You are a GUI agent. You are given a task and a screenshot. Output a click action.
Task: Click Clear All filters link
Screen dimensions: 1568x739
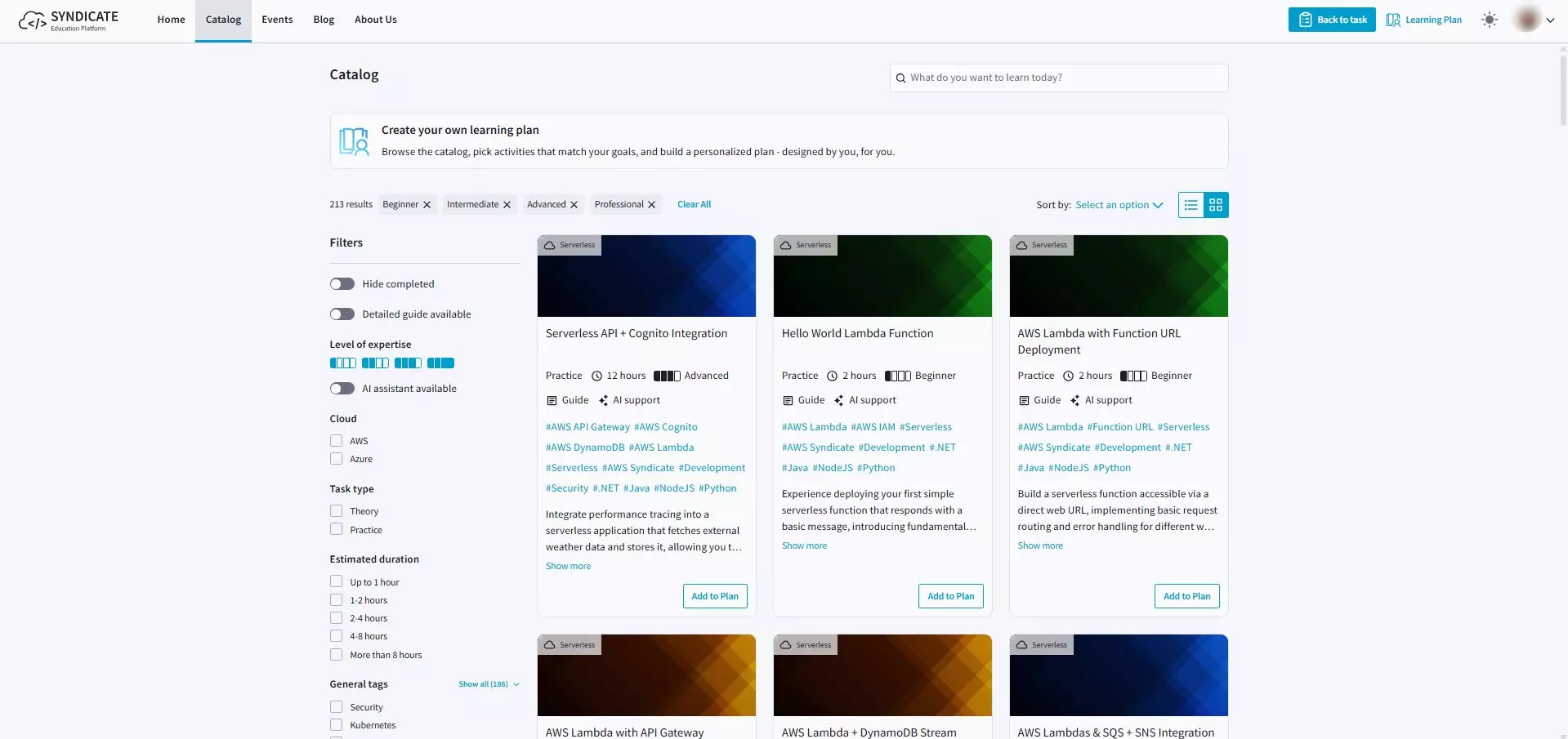pos(694,205)
